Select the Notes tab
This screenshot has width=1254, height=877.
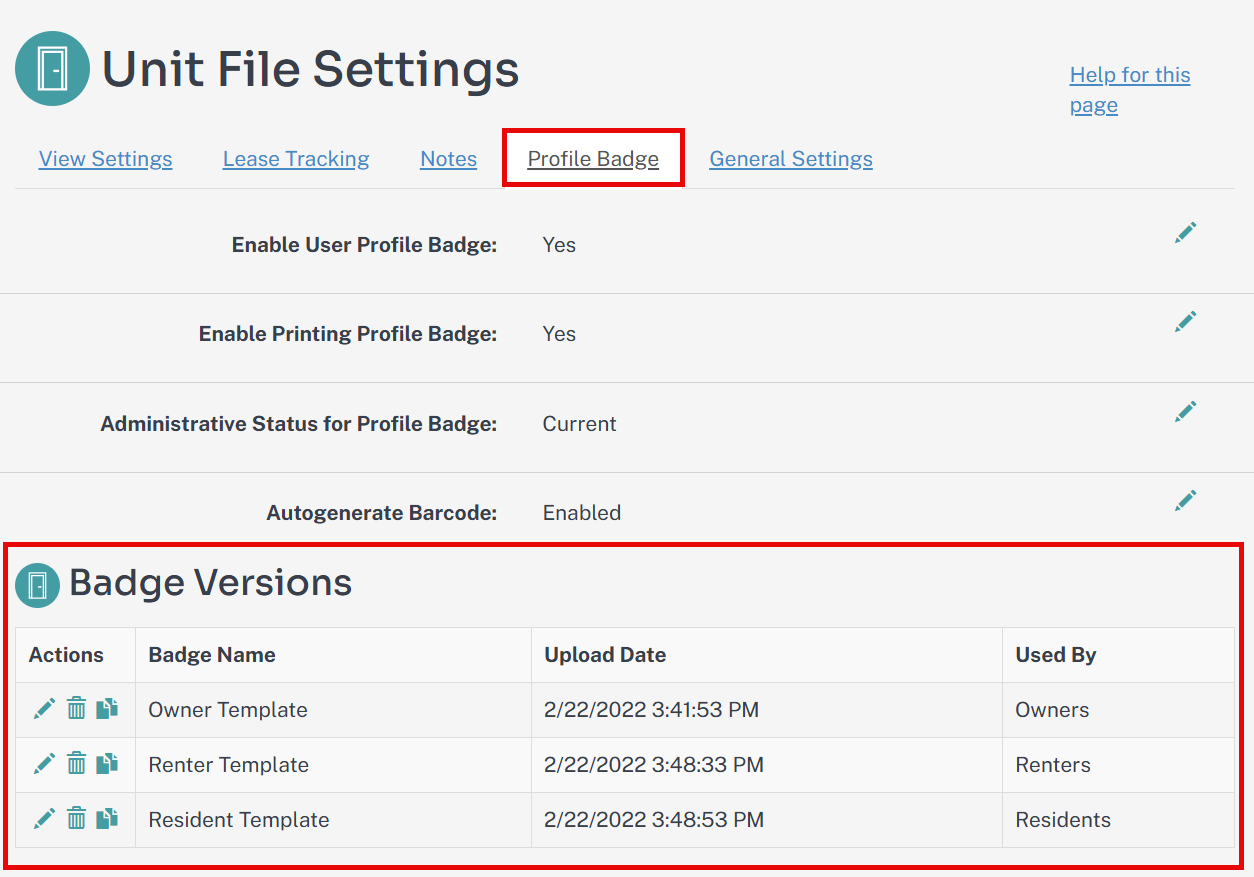point(447,158)
